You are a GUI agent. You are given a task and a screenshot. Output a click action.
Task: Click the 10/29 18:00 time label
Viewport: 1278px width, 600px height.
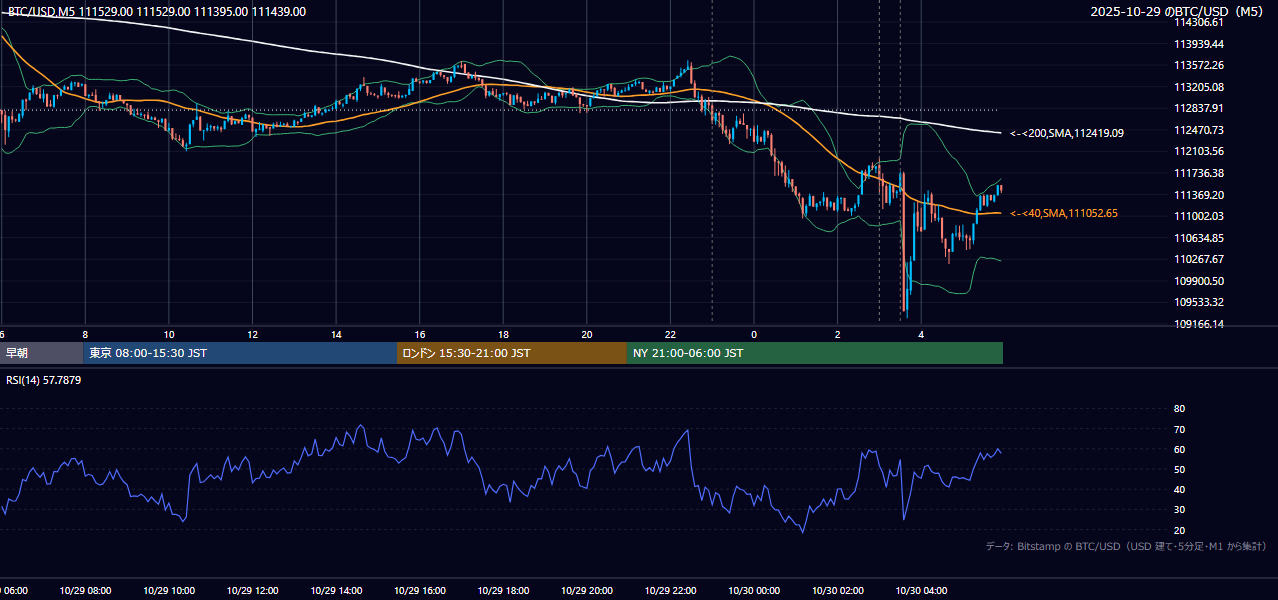503,591
